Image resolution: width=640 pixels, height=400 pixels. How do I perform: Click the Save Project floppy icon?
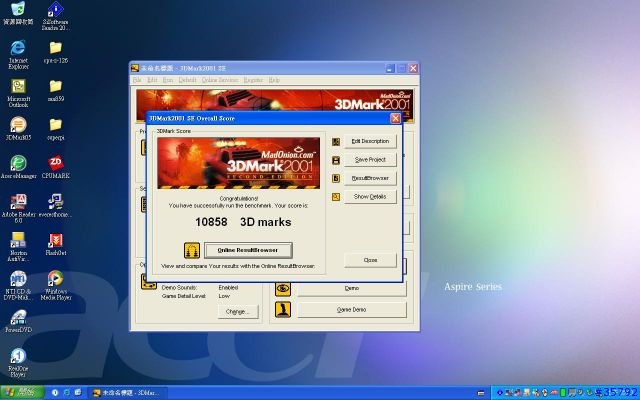point(336,160)
